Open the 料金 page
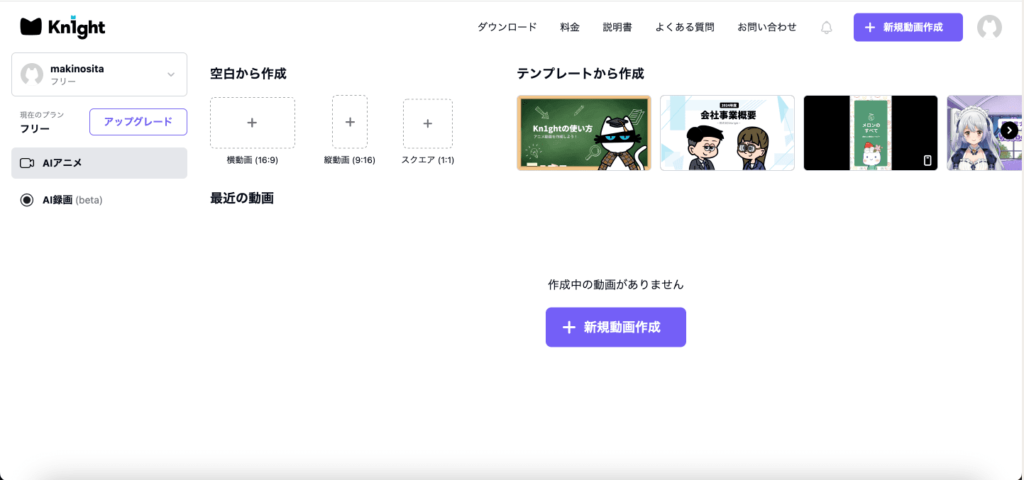The height and width of the screenshot is (480, 1024). coord(569,27)
